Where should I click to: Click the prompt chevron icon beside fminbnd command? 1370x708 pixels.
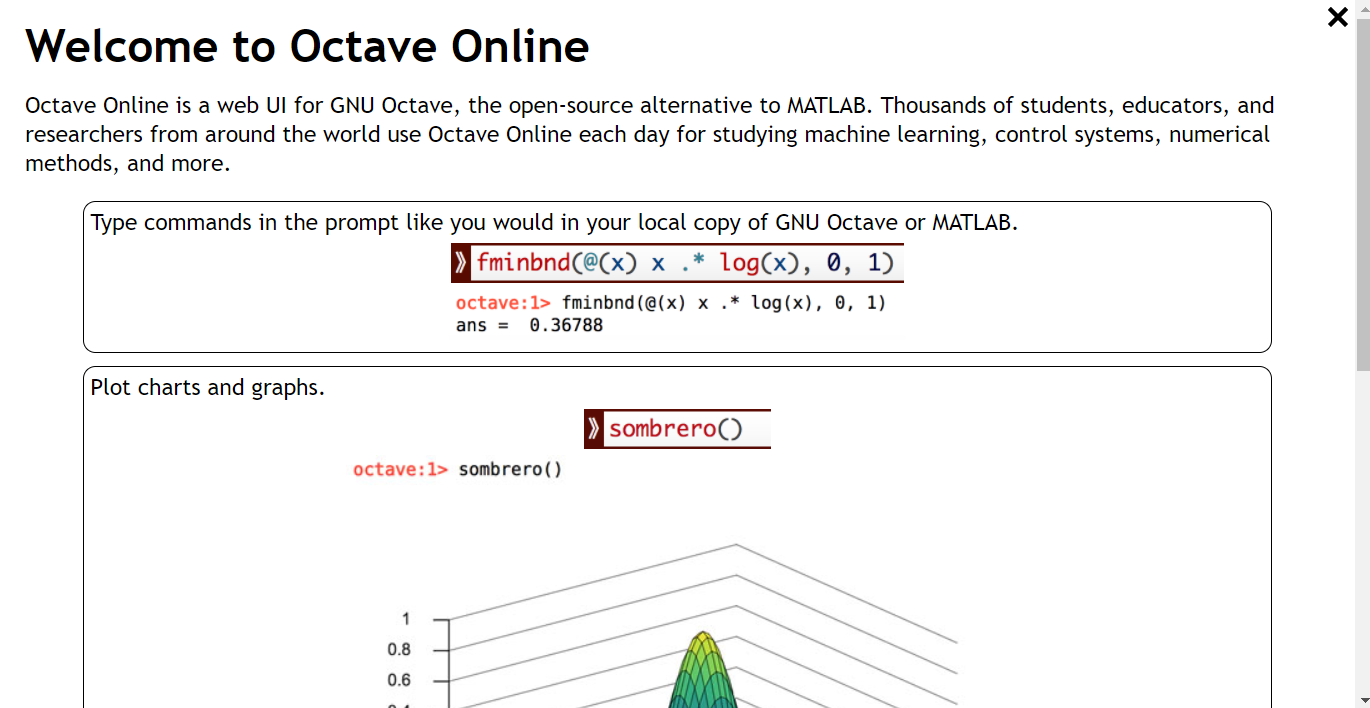pyautogui.click(x=461, y=263)
